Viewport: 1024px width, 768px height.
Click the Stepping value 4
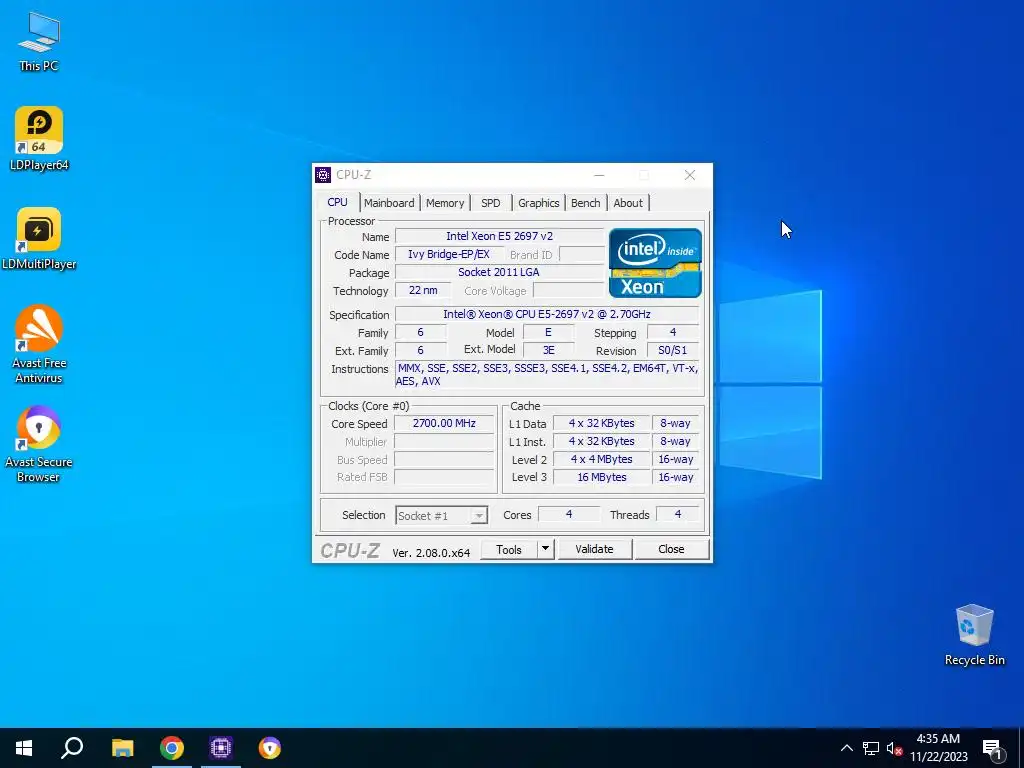(x=673, y=332)
